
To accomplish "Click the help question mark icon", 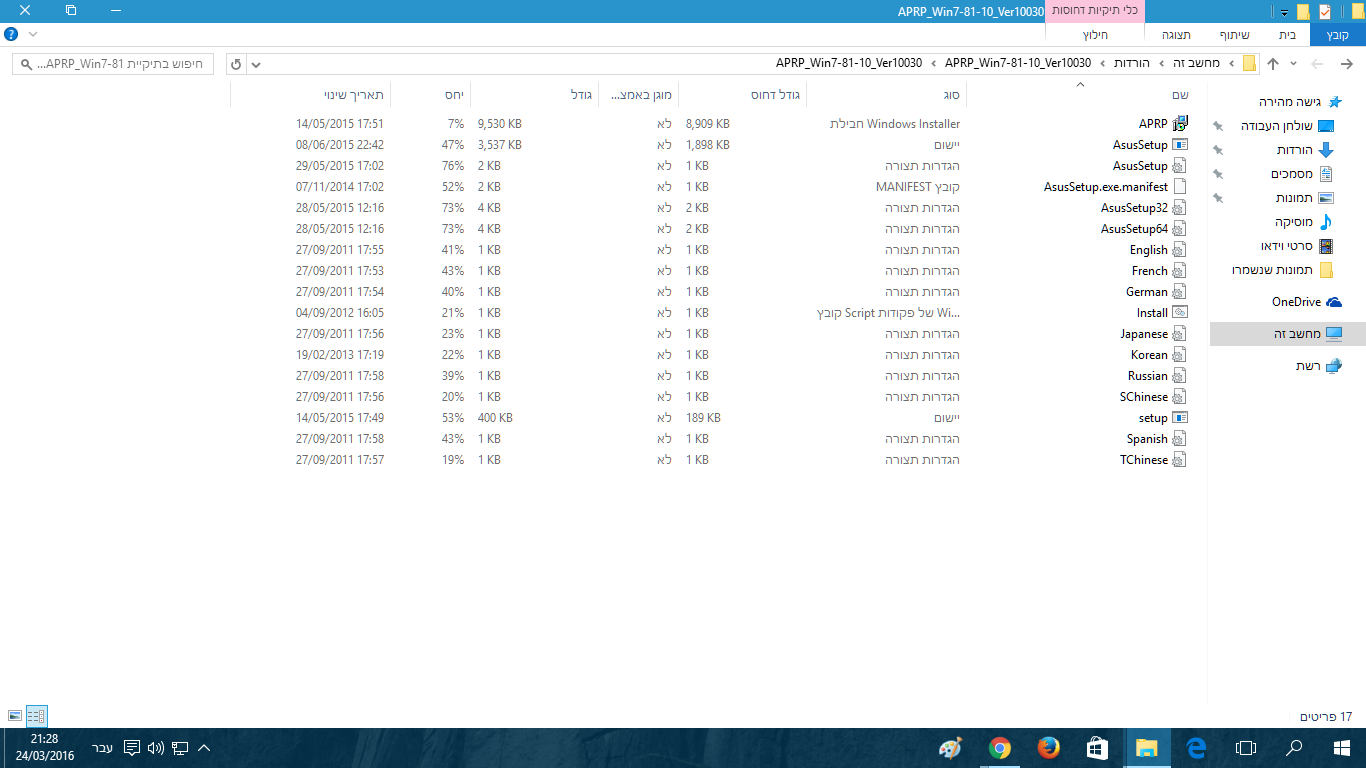I will (11, 34).
